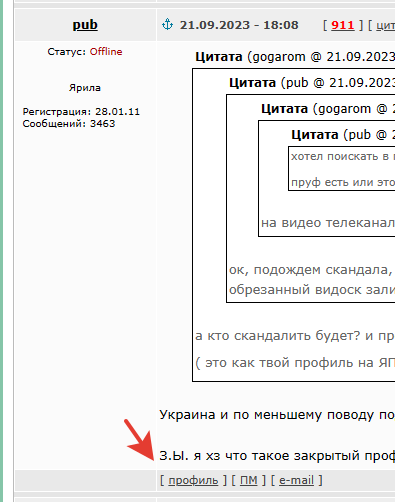Open the e-mail link below the post
The image size is (395, 502).
(x=296, y=480)
